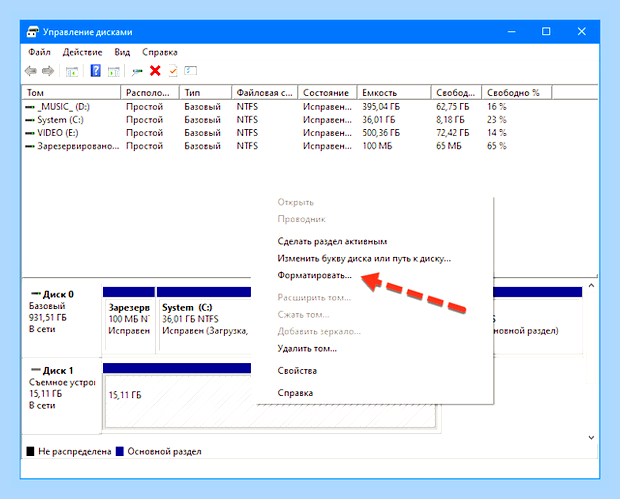The width and height of the screenshot is (620, 499).
Task: Click the black Не распределена legend swatch
Action: (30, 451)
